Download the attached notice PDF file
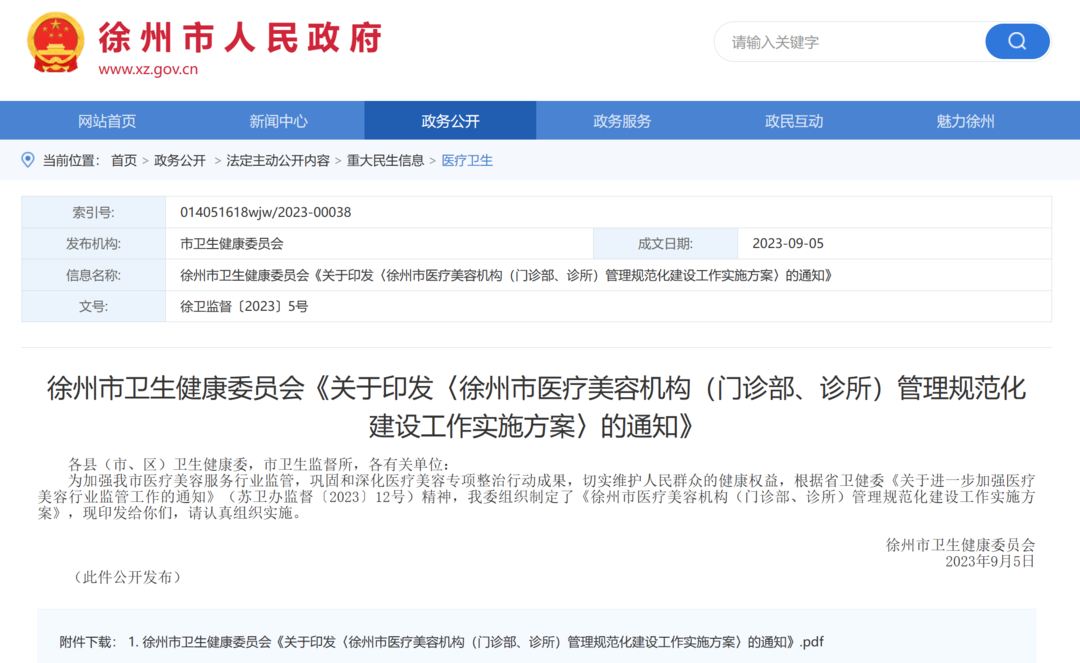The width and height of the screenshot is (1080, 663). [x=476, y=642]
